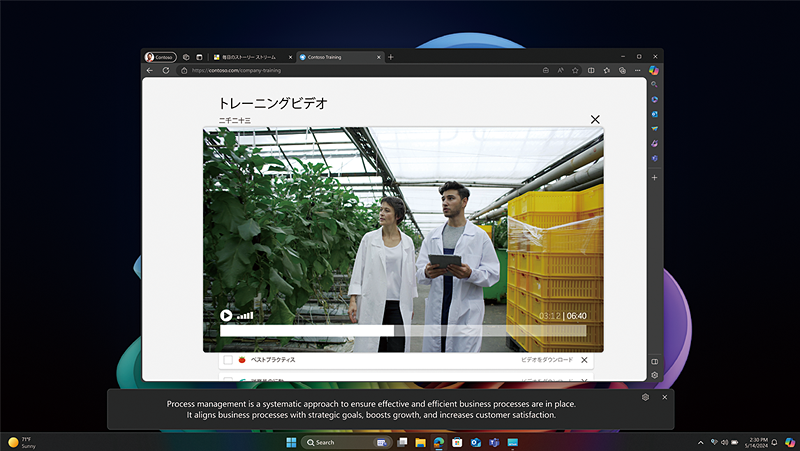Open the notifications bell
Screen dimensions: 800x451
pyautogui.click(x=774, y=442)
